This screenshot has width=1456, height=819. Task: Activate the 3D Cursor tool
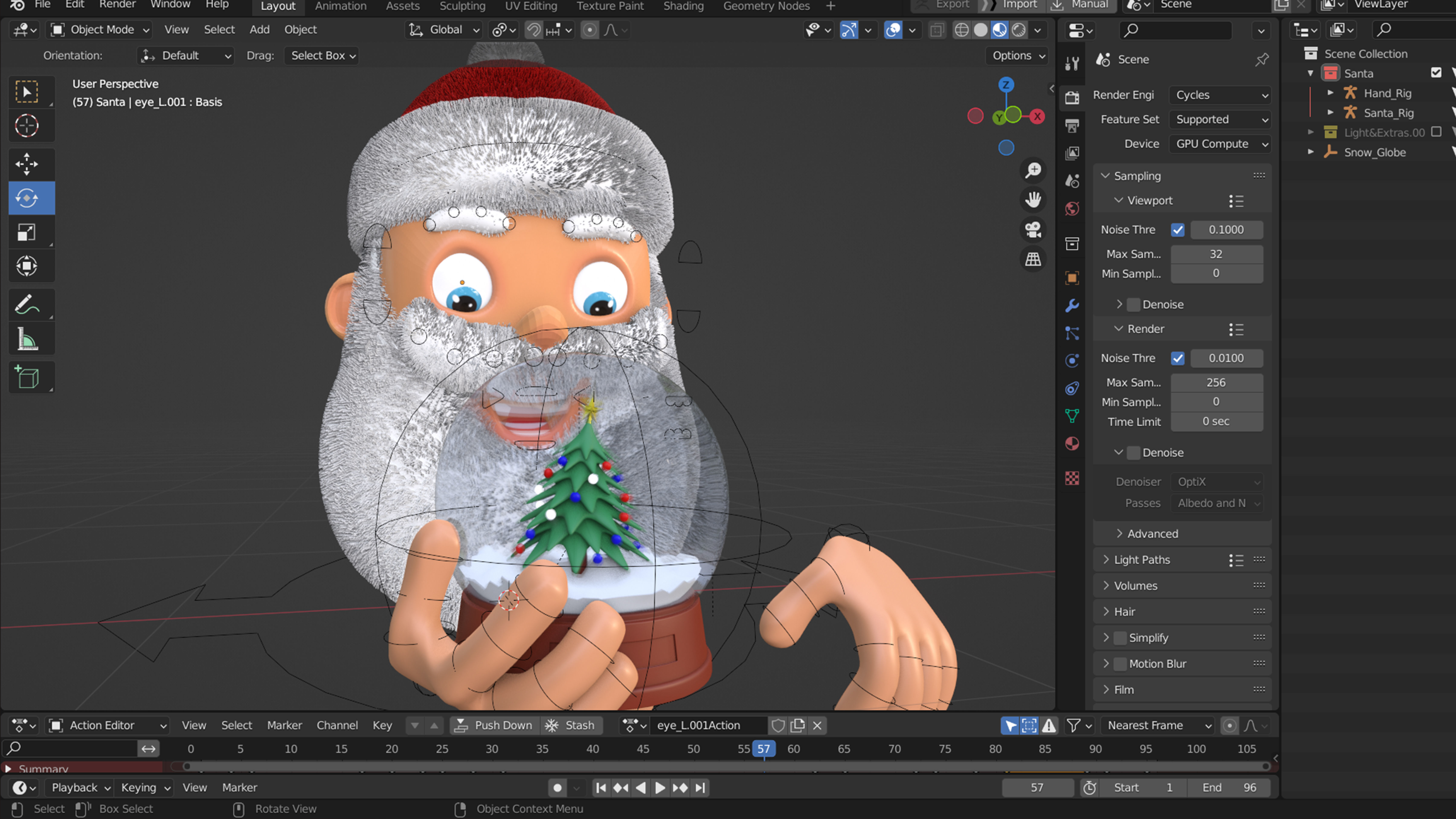pyautogui.click(x=27, y=125)
